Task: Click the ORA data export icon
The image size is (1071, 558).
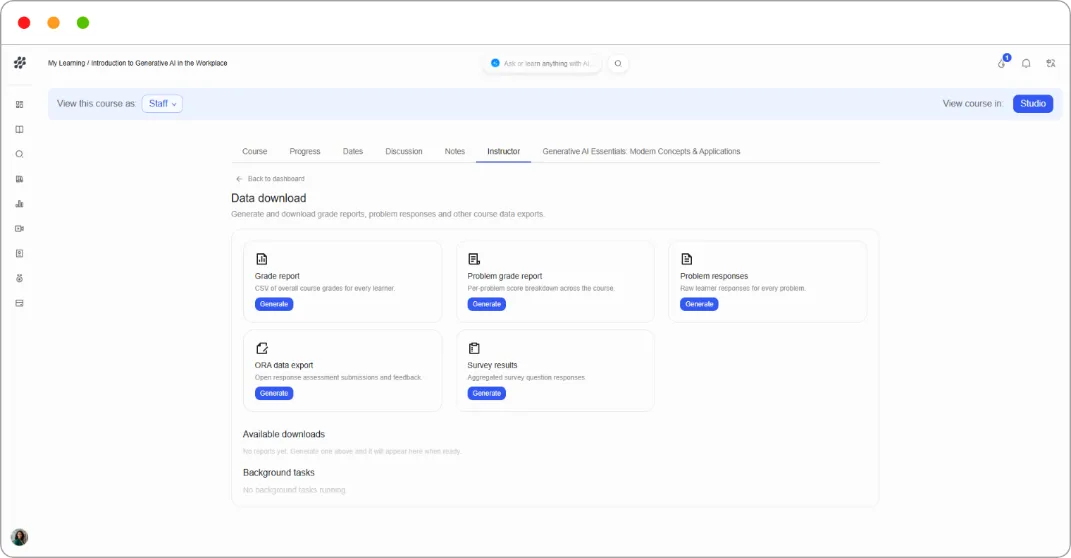Action: pyautogui.click(x=262, y=348)
